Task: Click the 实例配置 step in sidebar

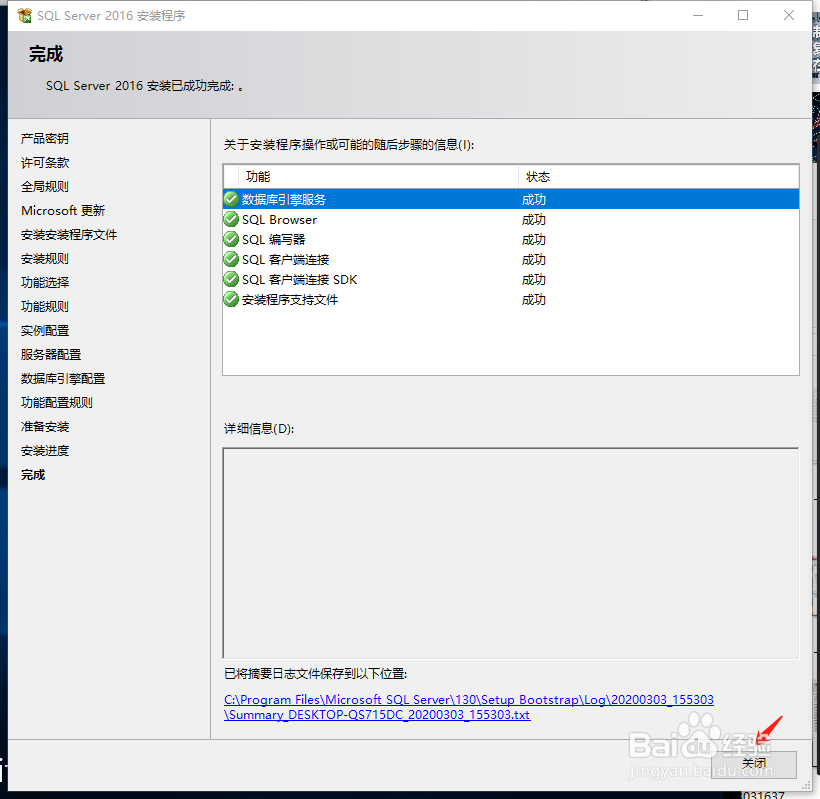Action: click(x=45, y=330)
